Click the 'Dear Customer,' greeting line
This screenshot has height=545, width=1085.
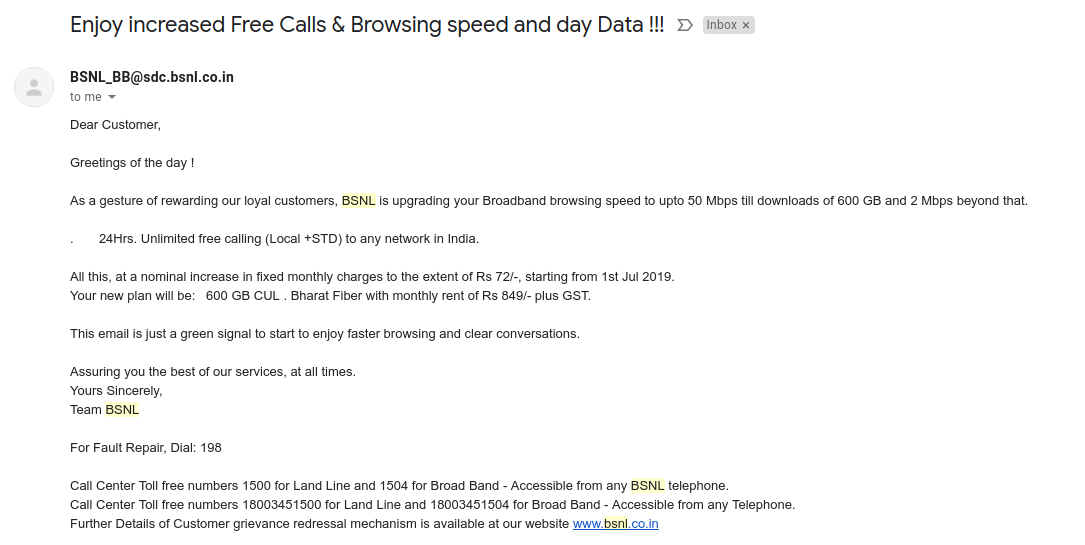point(115,124)
